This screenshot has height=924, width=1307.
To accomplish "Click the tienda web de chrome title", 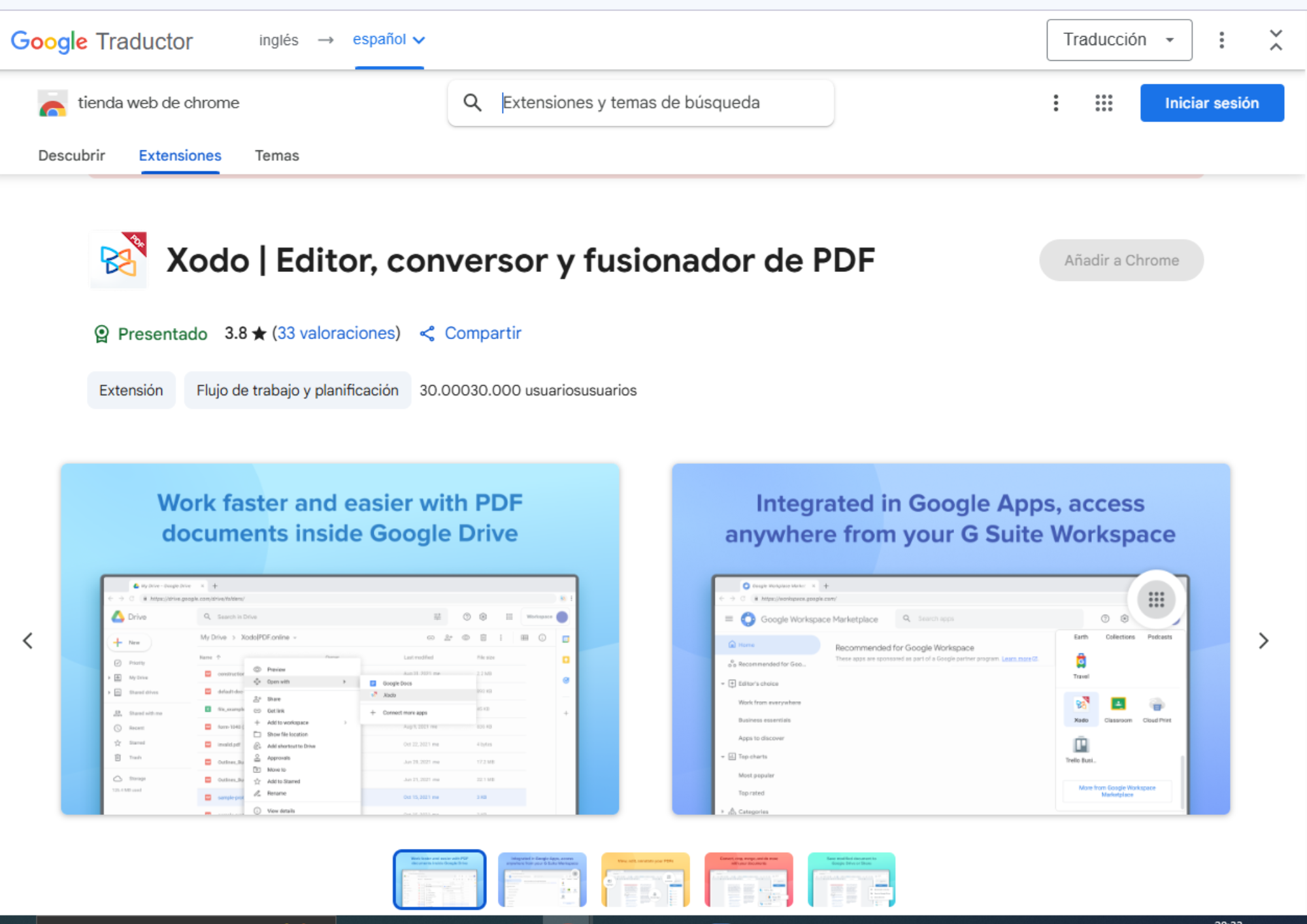I will (x=158, y=103).
